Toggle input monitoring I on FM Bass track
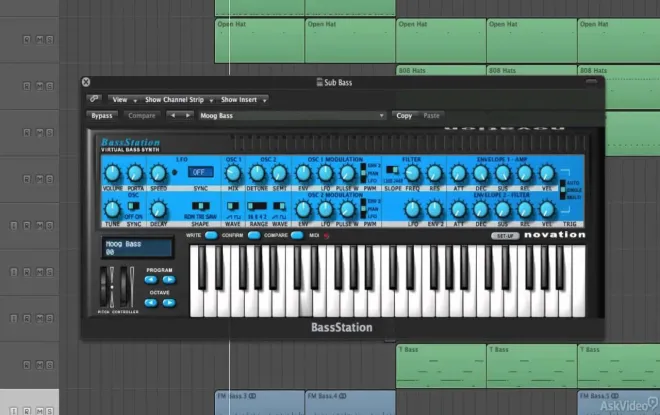660x415 pixels. coord(13,410)
